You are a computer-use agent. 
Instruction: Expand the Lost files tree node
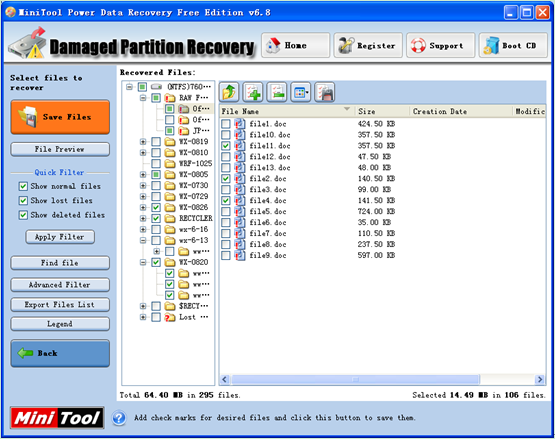tap(143, 317)
